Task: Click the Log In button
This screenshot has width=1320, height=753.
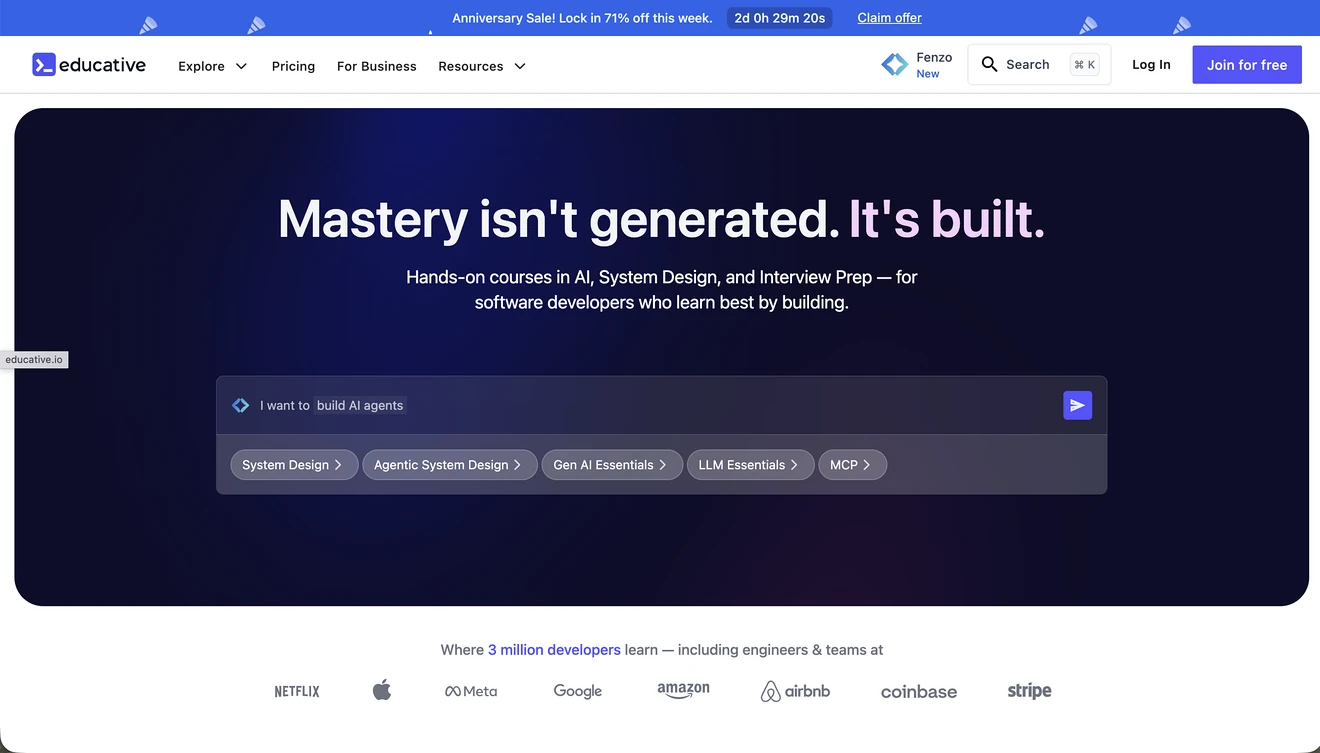Action: [x=1151, y=65]
